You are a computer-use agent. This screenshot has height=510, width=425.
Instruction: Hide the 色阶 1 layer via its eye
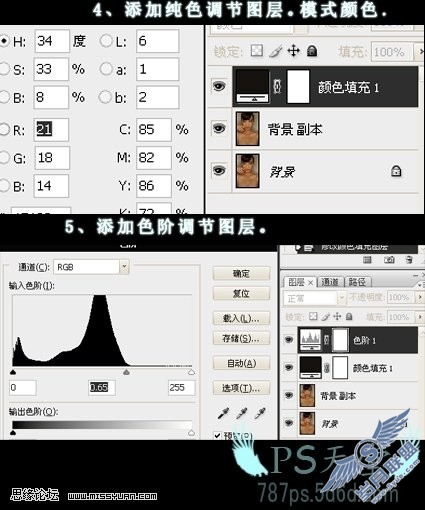point(289,340)
